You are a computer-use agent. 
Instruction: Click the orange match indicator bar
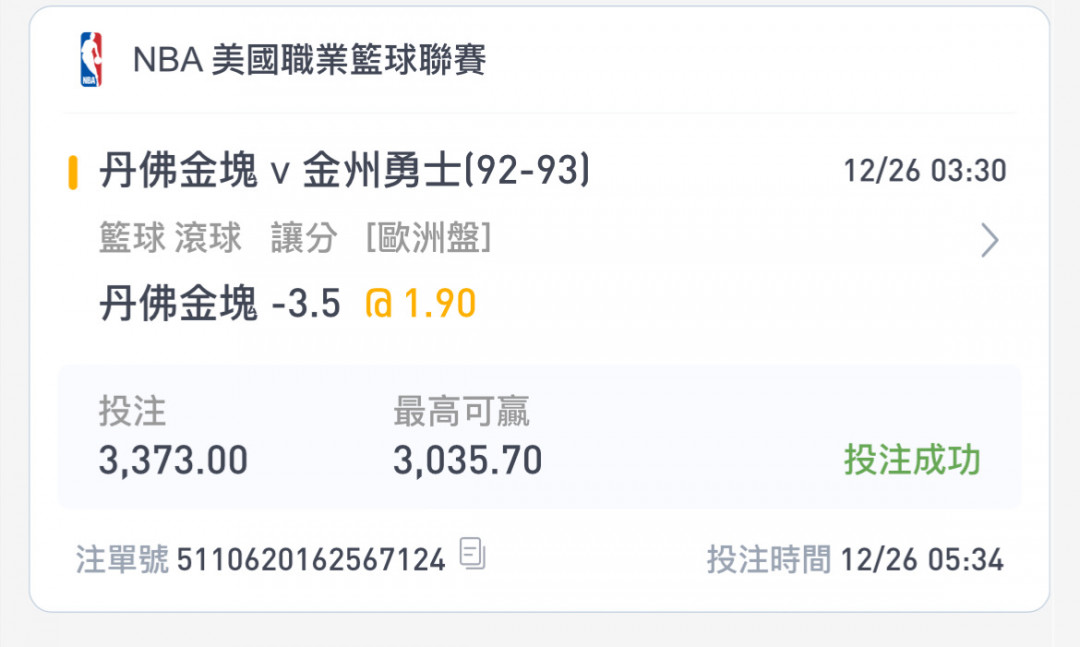tap(72, 172)
